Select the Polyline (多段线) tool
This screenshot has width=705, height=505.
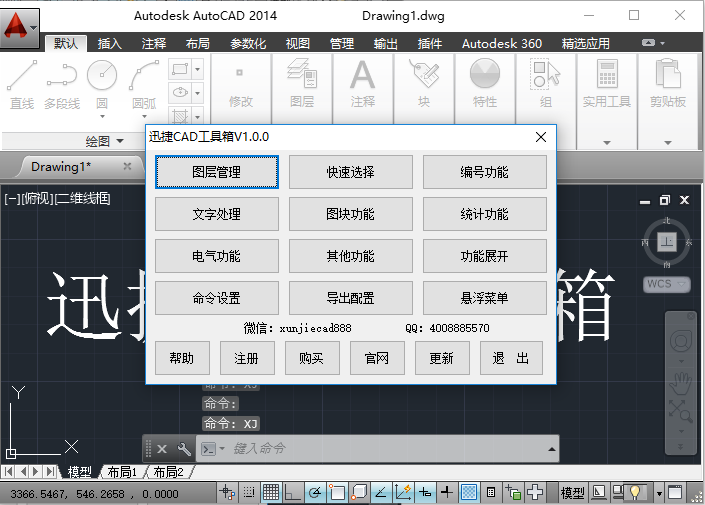[x=62, y=84]
